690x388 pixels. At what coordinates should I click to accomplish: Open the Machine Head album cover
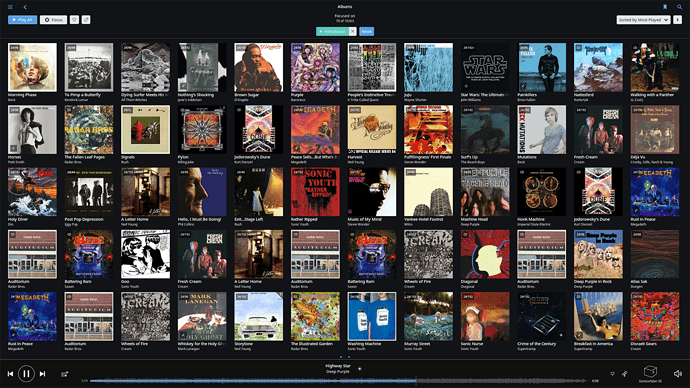click(485, 192)
